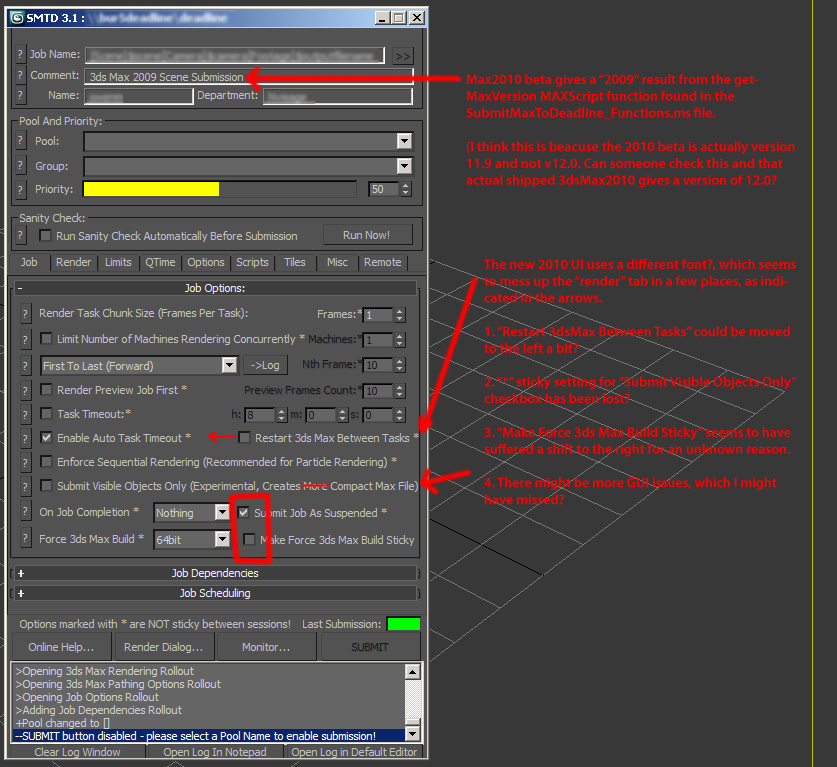Click help icon beside First To Last dropdown
The width and height of the screenshot is (837, 767).
pyautogui.click(x=25, y=366)
